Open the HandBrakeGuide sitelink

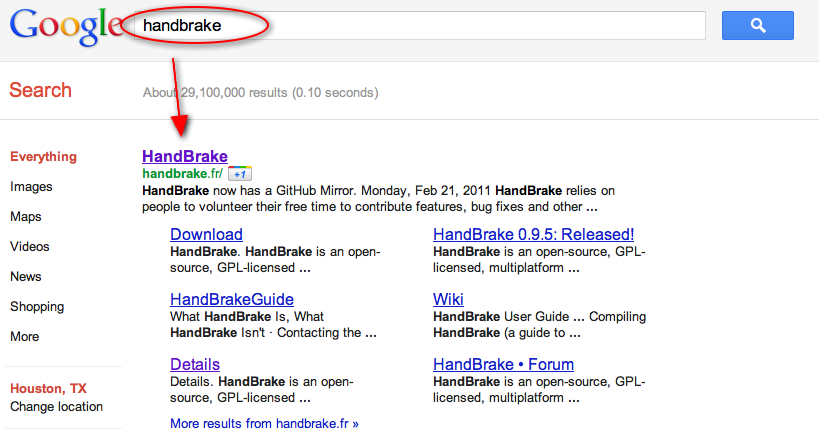pyautogui.click(x=232, y=299)
